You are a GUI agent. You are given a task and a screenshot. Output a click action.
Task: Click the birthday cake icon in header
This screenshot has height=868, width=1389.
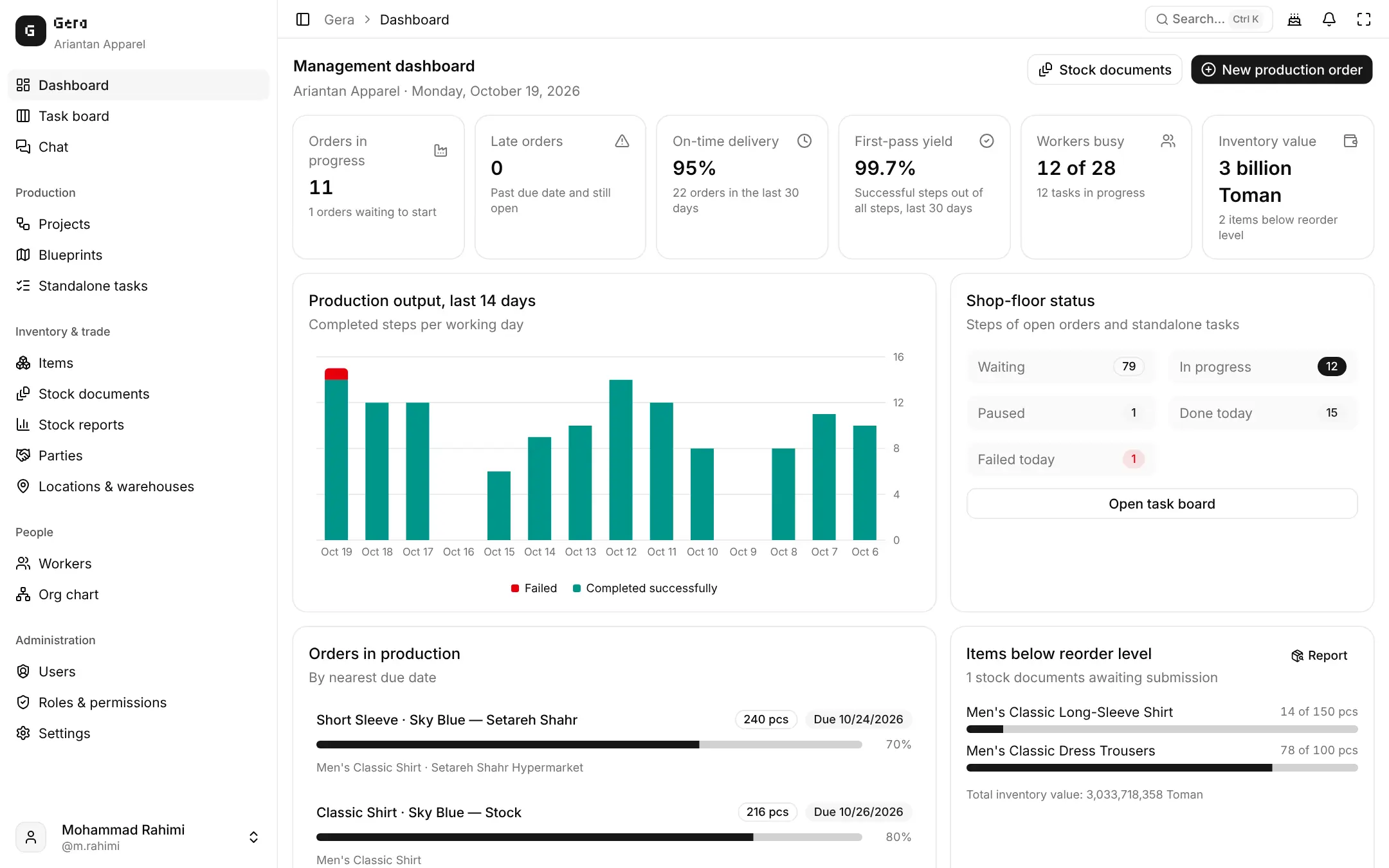[1294, 19]
